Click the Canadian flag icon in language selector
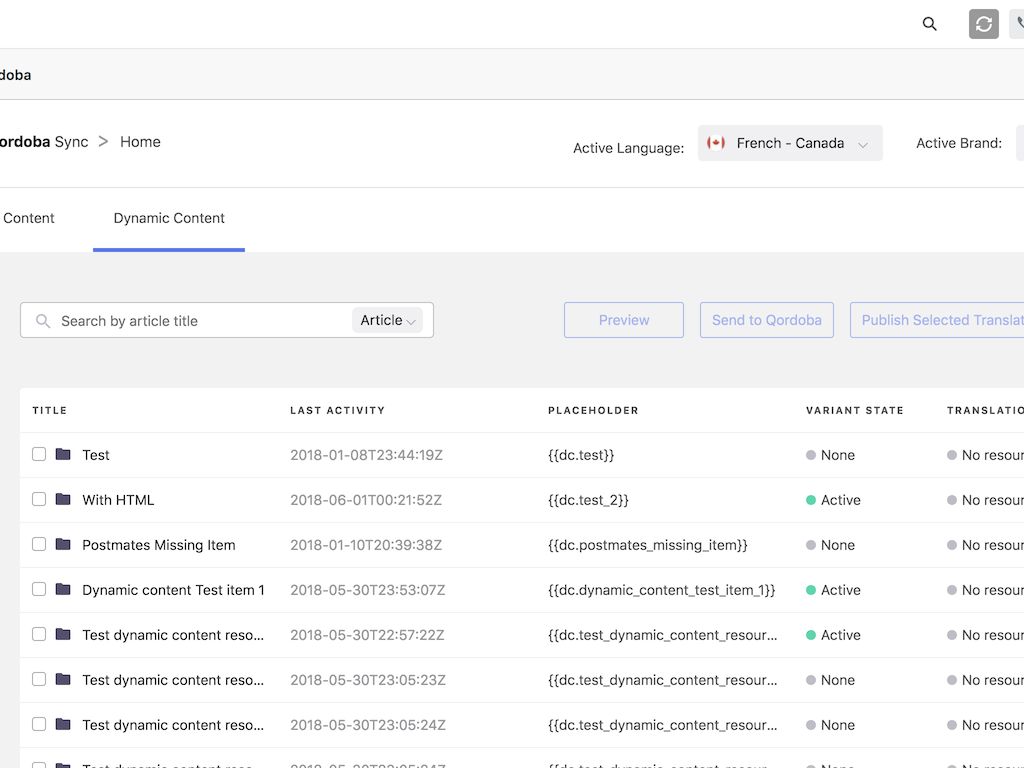Screen dimensions: 1024x768 coord(716,143)
